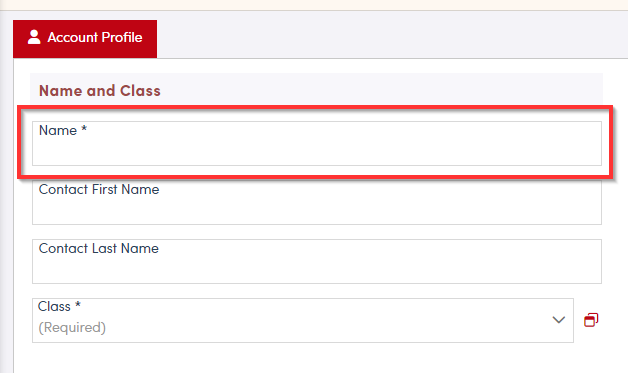Click the empty tab strip beside Account Profile

(392, 39)
